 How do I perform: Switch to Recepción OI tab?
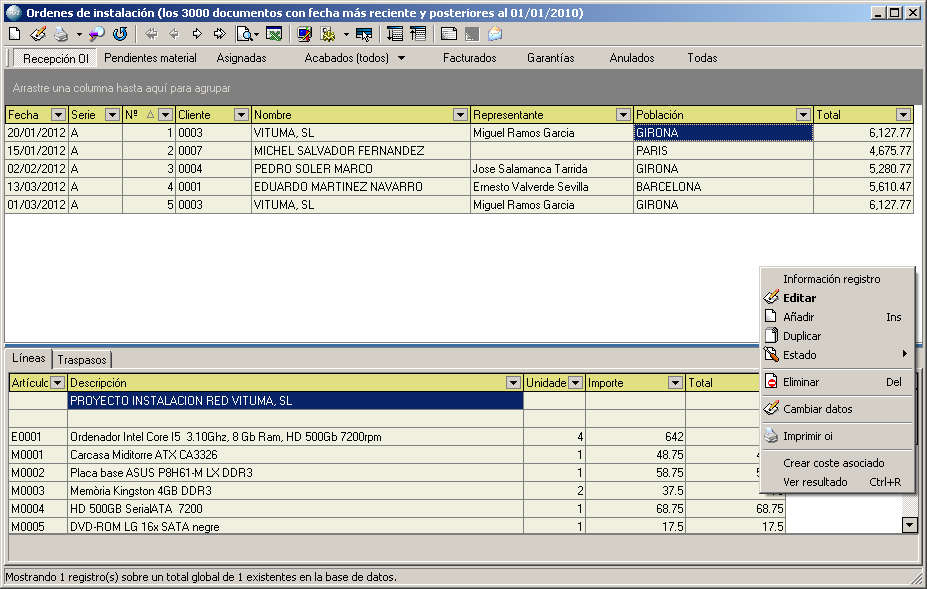pyautogui.click(x=56, y=58)
